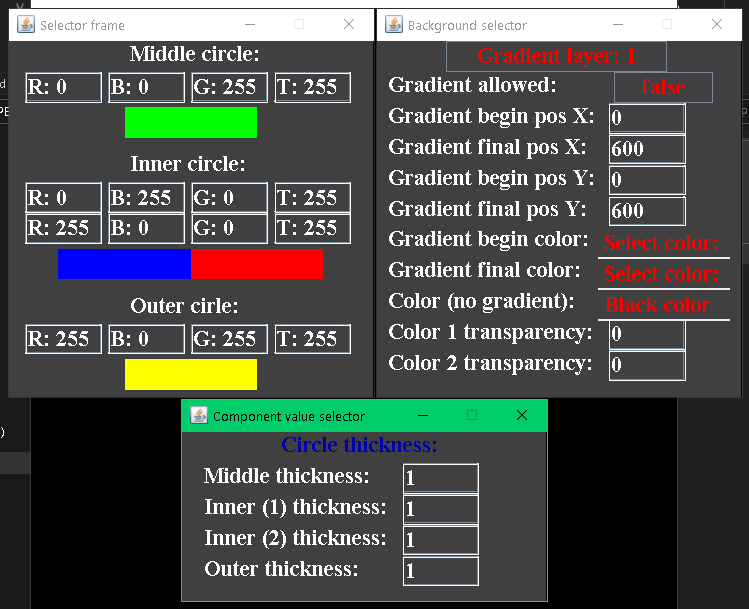Focus the Gradient begin pos X field
The image size is (749, 609).
click(647, 118)
